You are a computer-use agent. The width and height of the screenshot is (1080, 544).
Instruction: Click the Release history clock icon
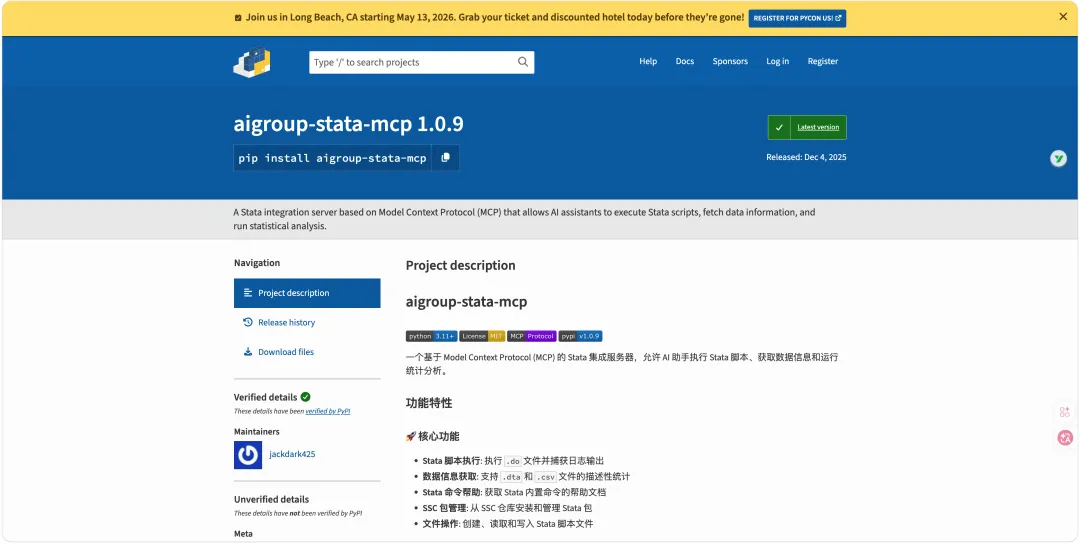248,322
